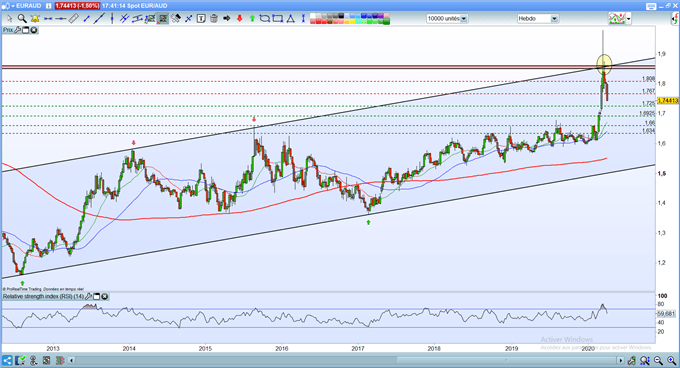Viewport: 680px width, 368px height.
Task: Click the yellow highlighted circle on chart
Action: pyautogui.click(x=604, y=64)
